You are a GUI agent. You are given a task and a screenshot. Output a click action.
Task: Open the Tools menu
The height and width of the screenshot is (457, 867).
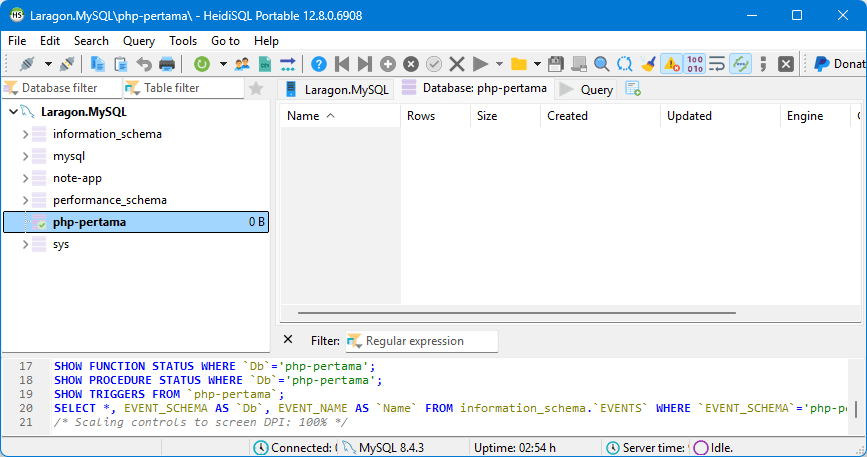click(x=183, y=41)
